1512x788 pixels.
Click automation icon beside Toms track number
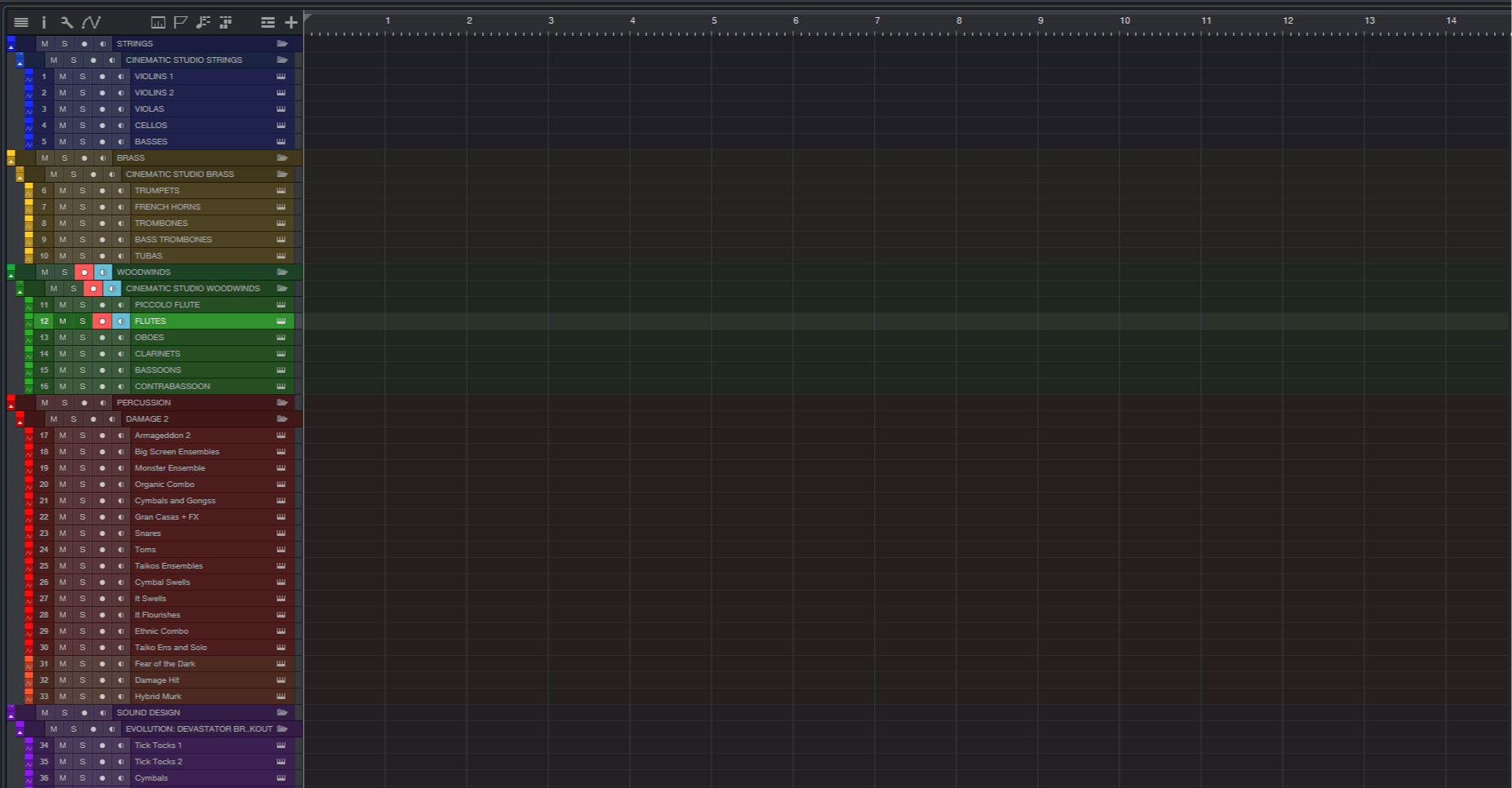(x=29, y=552)
